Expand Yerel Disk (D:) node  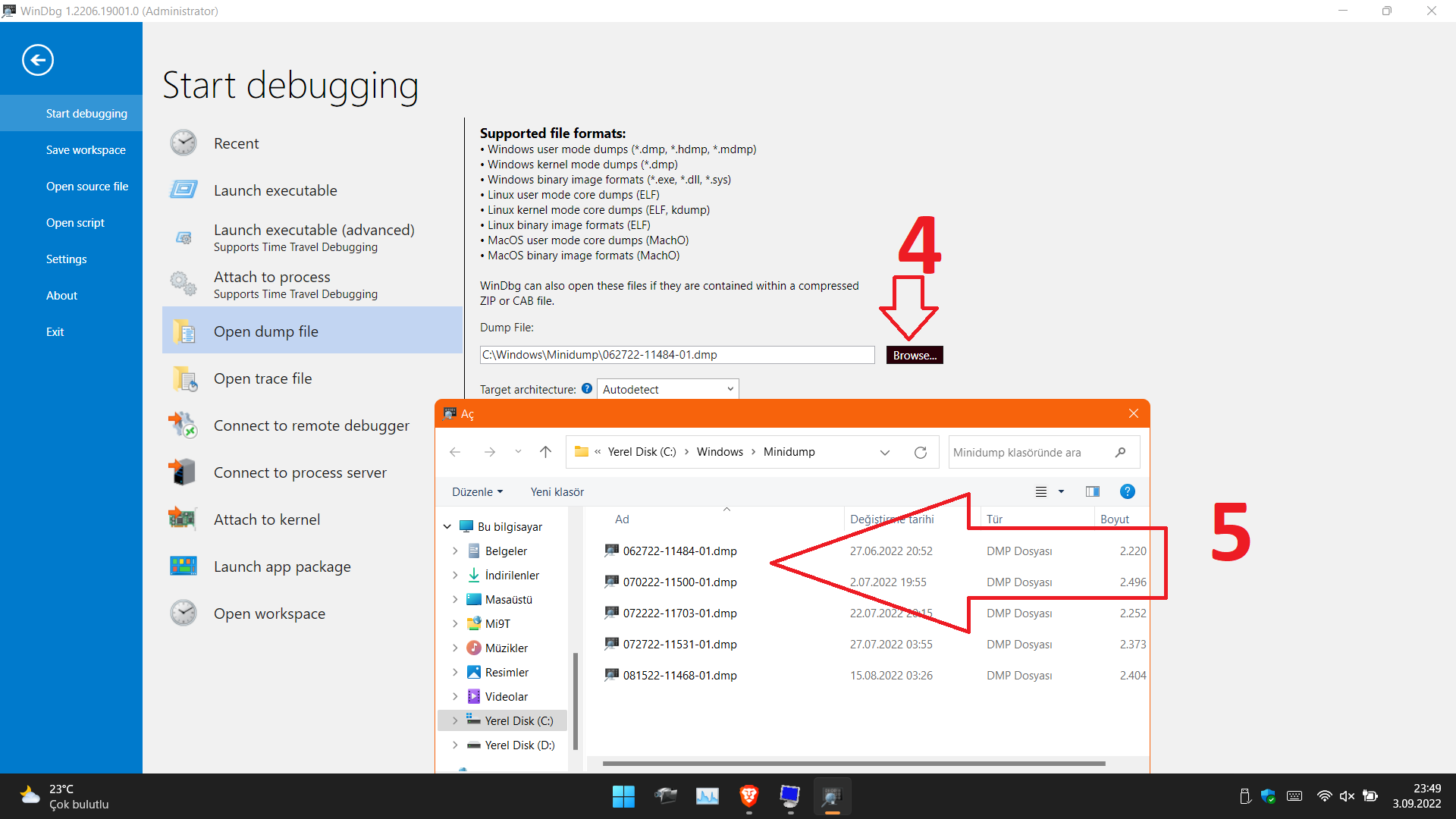click(455, 745)
